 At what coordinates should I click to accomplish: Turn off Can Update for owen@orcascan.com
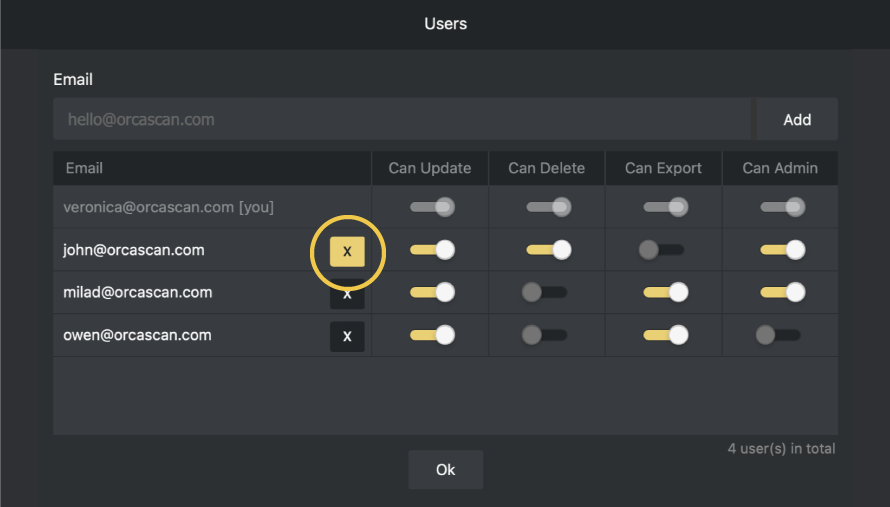(x=431, y=335)
